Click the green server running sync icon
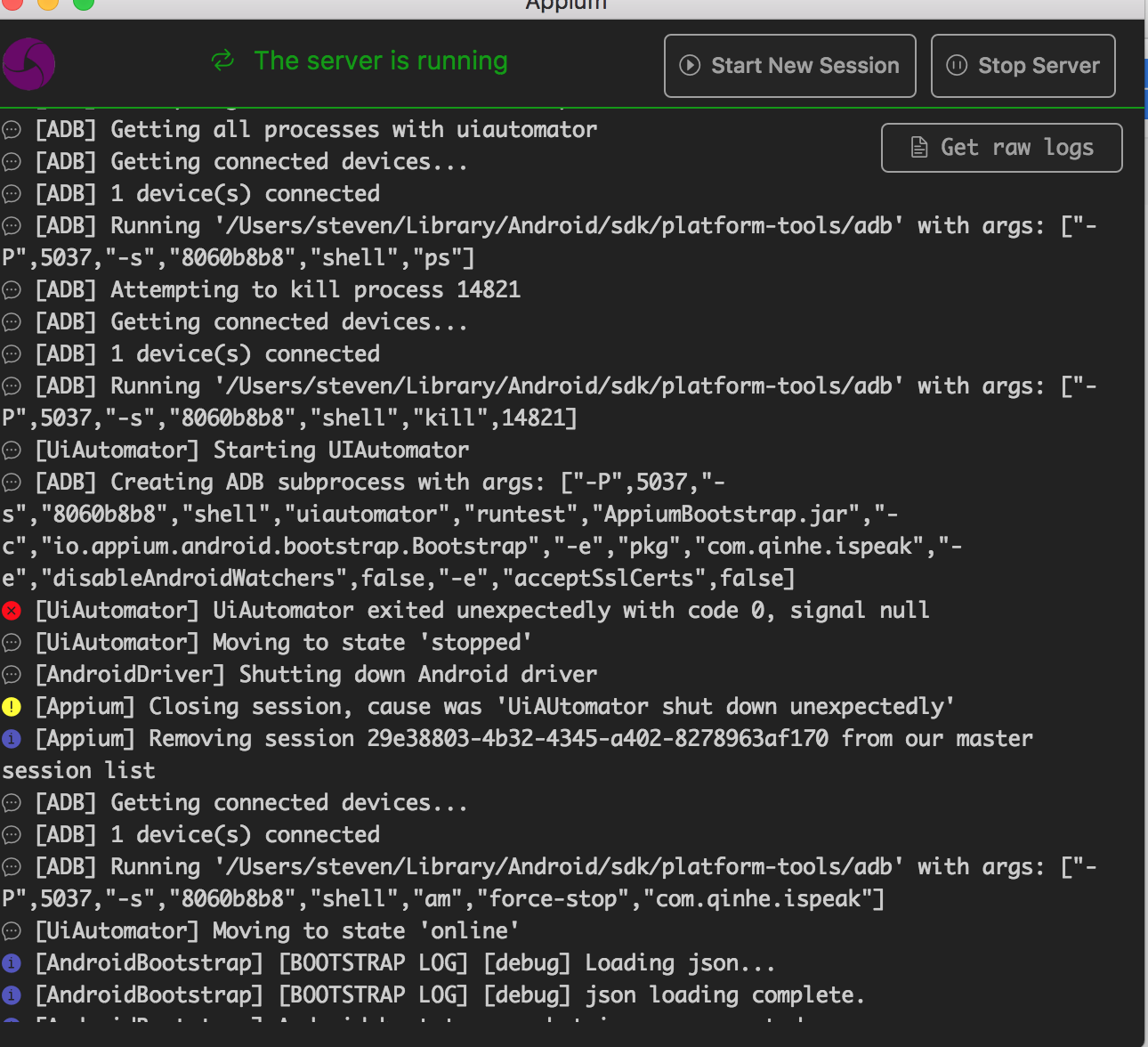The height and width of the screenshot is (1047, 1148). tap(222, 61)
